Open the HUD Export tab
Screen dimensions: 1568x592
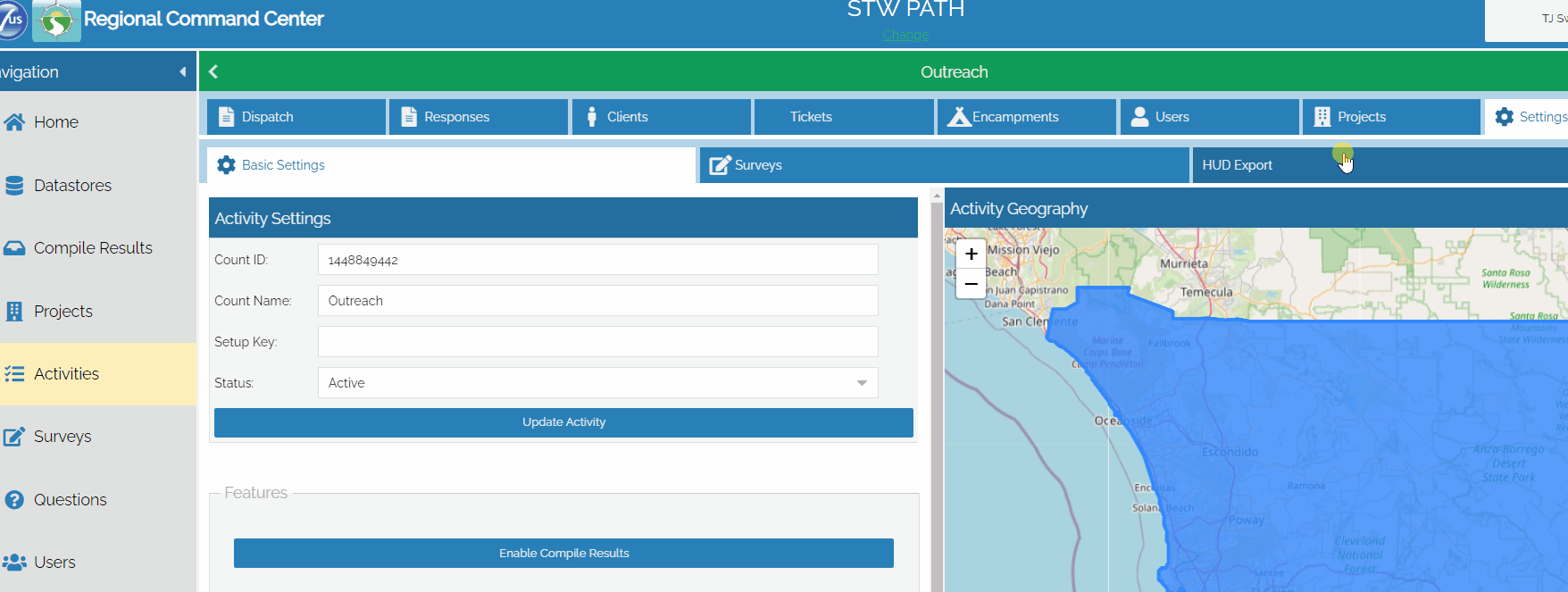tap(1237, 165)
